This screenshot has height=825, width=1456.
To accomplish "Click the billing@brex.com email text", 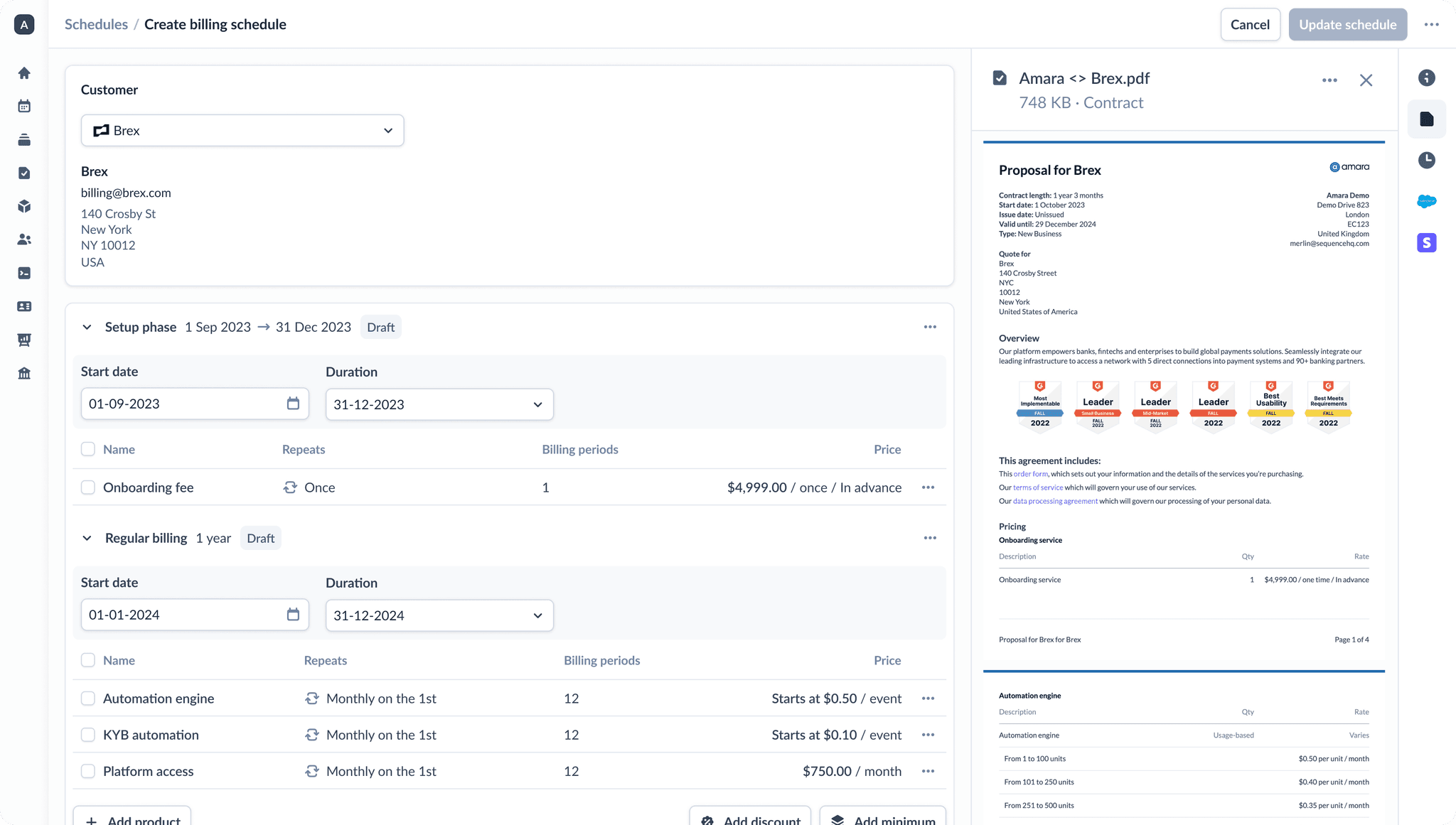I will pos(126,193).
